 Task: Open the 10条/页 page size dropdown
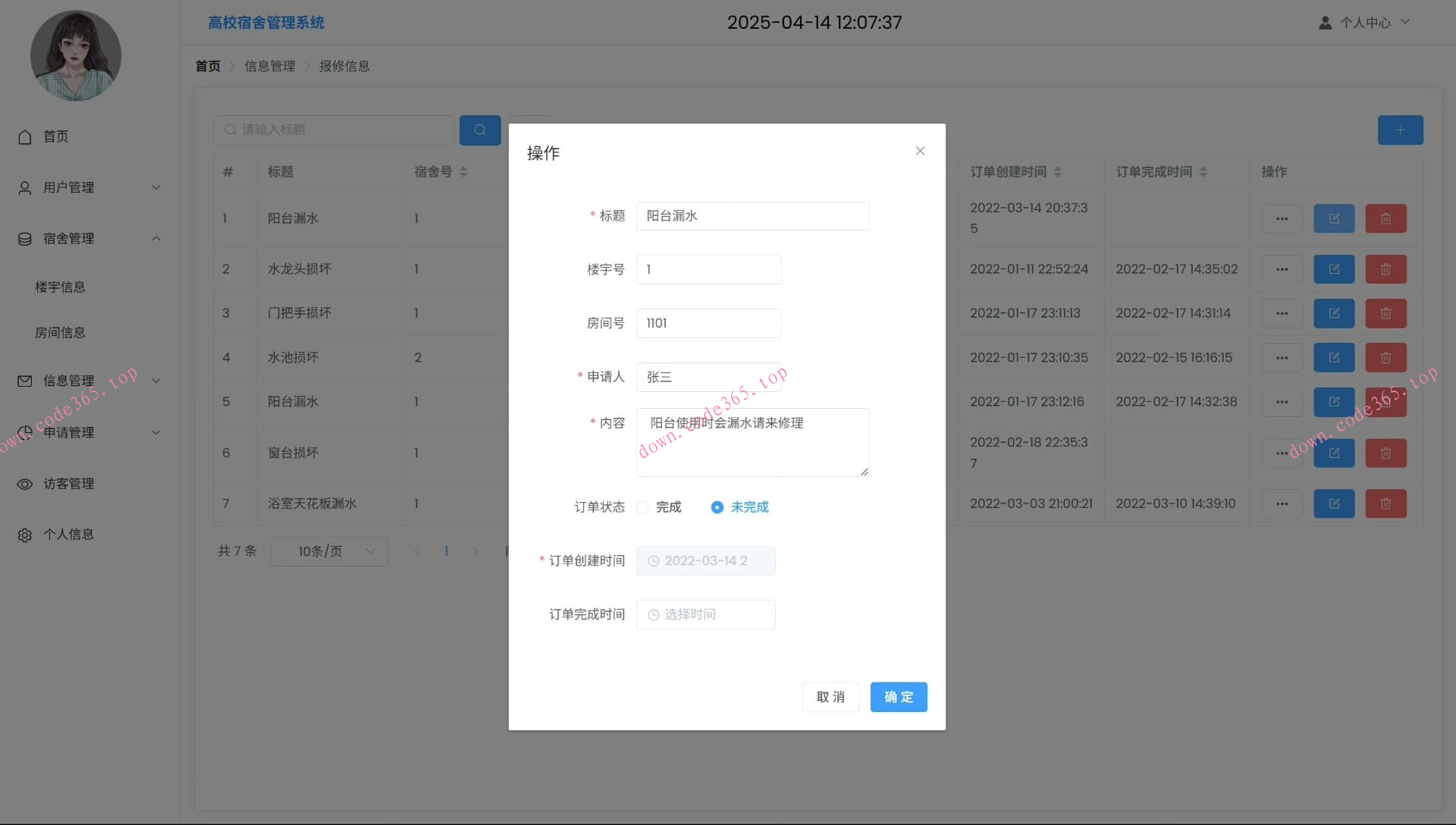[x=328, y=551]
